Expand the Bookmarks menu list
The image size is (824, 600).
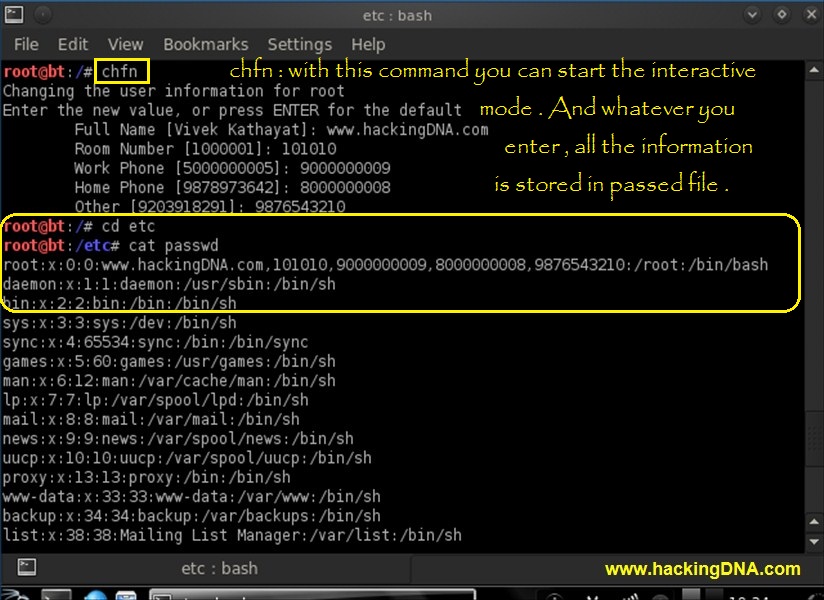click(205, 44)
